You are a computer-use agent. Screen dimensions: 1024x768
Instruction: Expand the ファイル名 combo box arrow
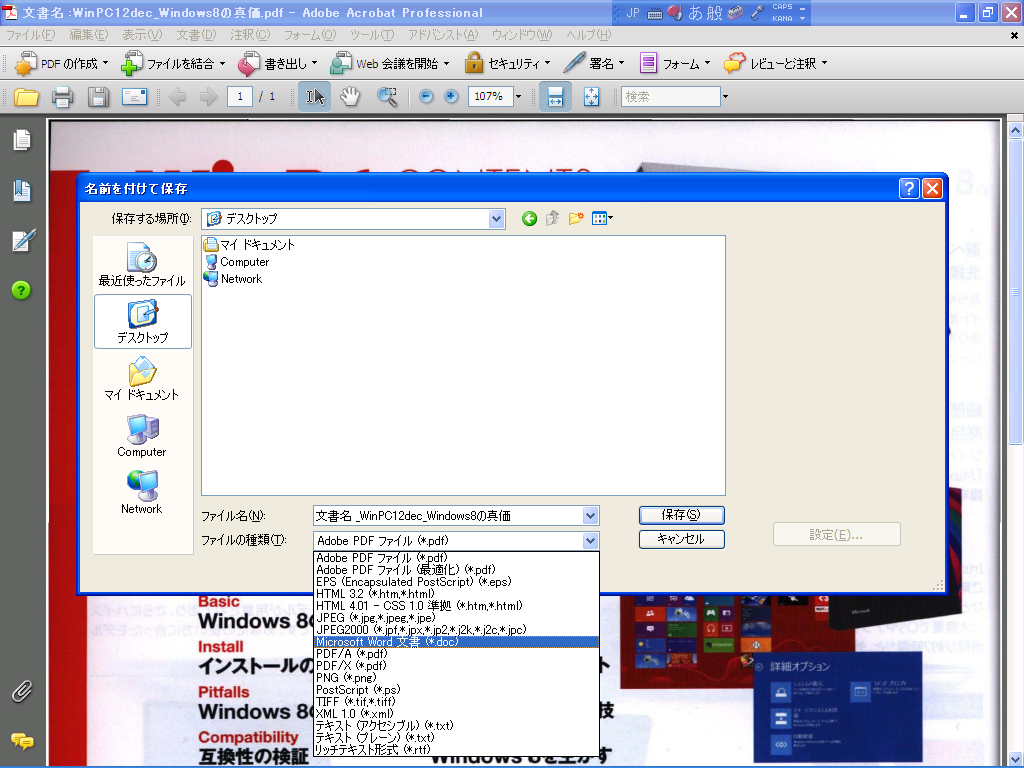point(590,516)
